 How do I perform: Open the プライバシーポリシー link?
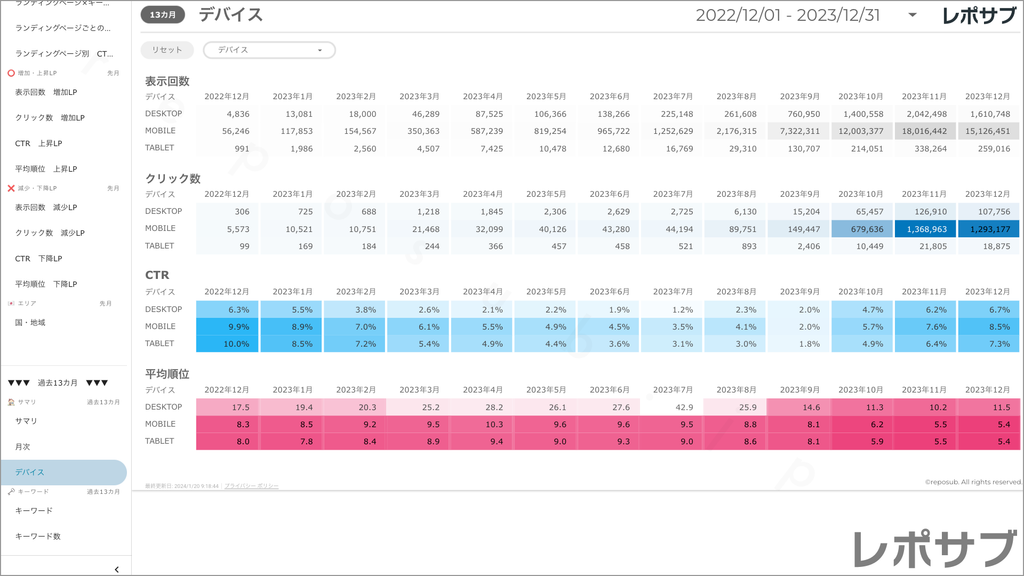click(x=251, y=485)
